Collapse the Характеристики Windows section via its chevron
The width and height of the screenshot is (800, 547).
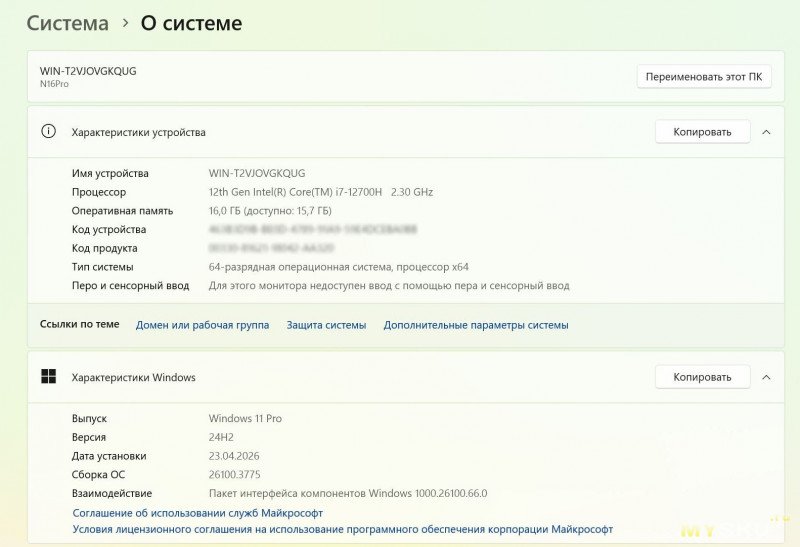tap(766, 377)
